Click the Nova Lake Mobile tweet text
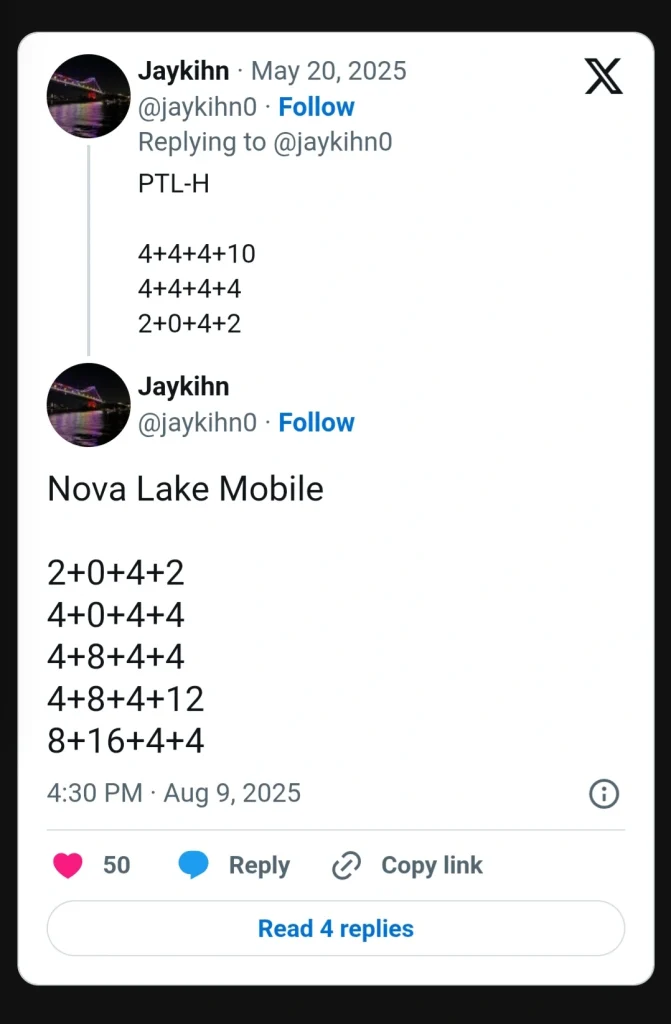Image resolution: width=671 pixels, height=1024 pixels. click(x=185, y=489)
